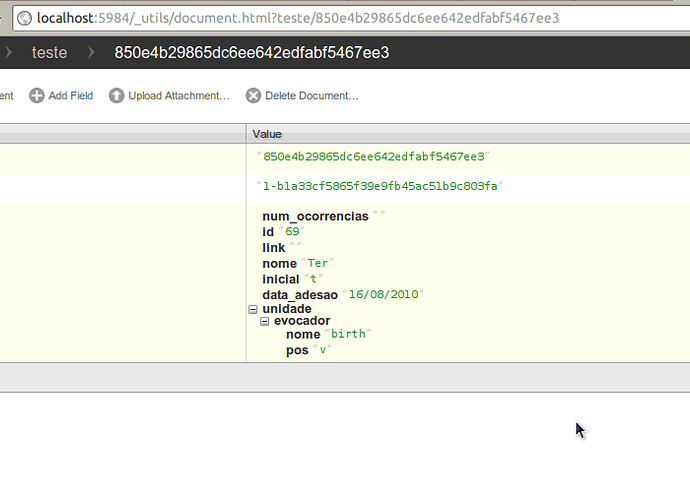Collapse the evocador tree node
This screenshot has height=500, width=690.
[x=264, y=321]
